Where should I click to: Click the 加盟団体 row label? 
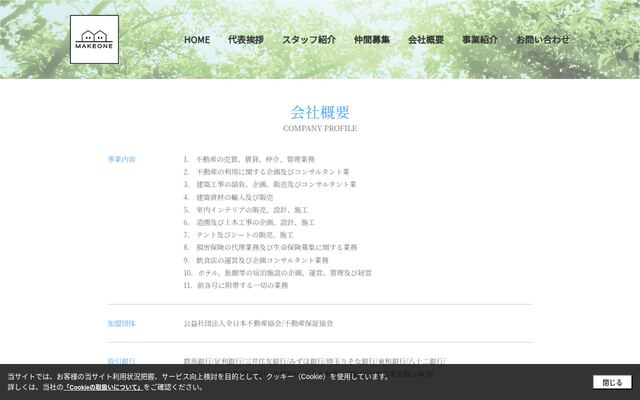pos(122,323)
